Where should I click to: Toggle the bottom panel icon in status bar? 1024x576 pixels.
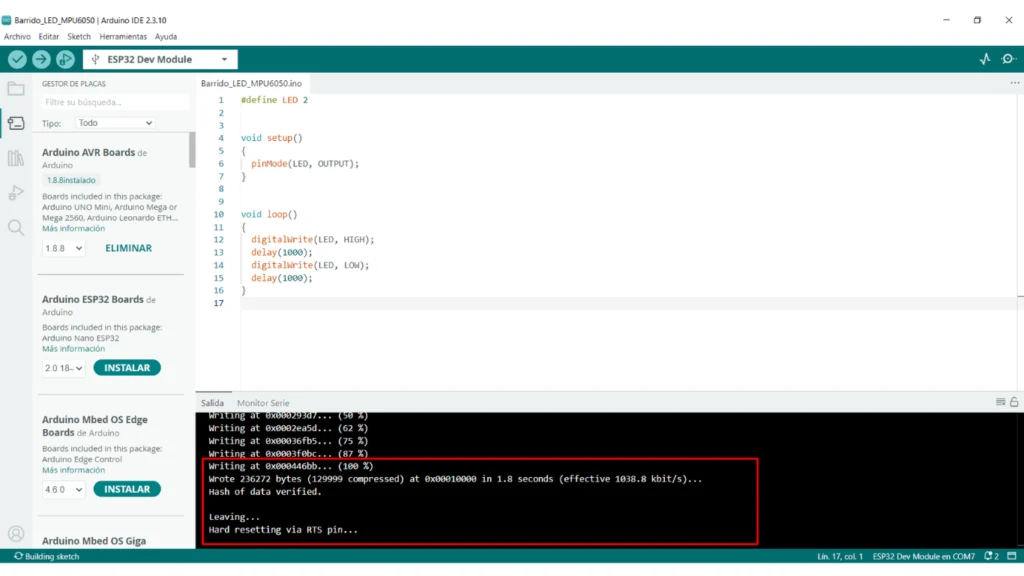click(x=1012, y=556)
